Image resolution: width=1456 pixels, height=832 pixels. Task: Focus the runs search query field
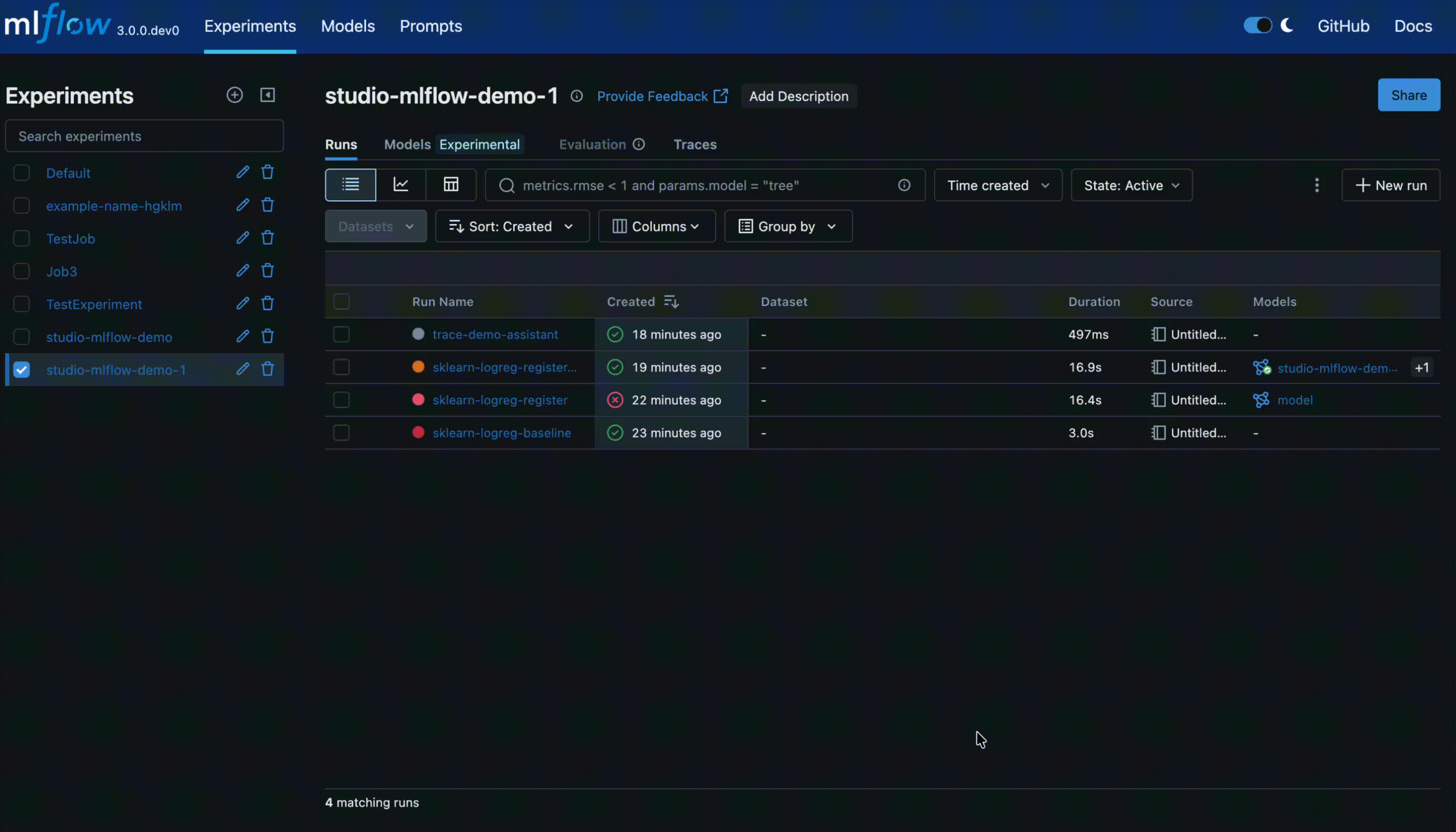point(704,185)
